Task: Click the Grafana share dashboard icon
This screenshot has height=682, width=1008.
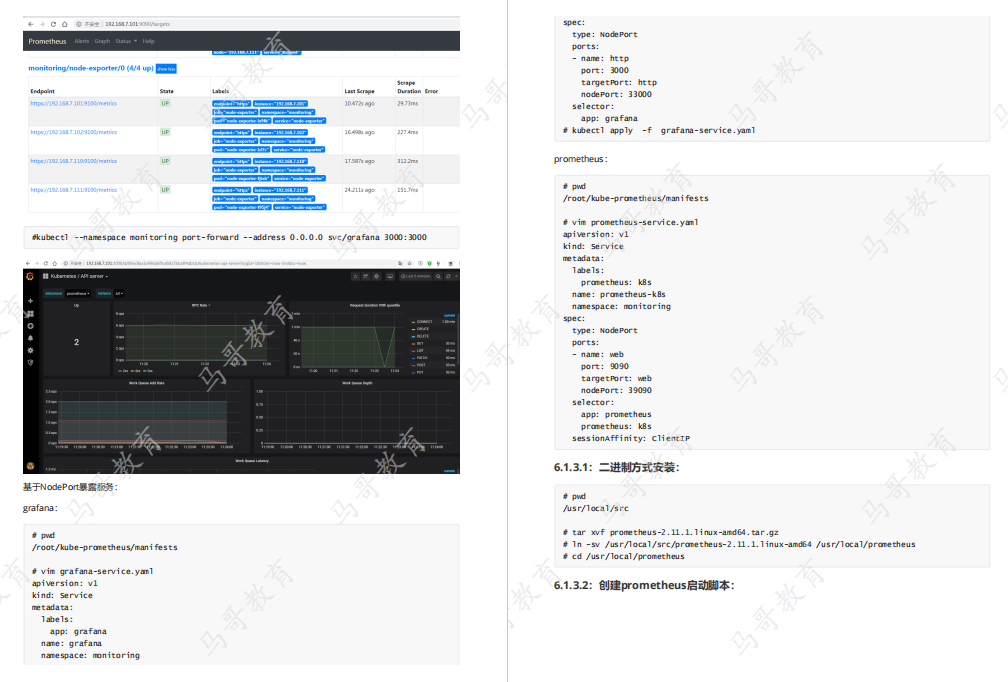Action: (365, 276)
